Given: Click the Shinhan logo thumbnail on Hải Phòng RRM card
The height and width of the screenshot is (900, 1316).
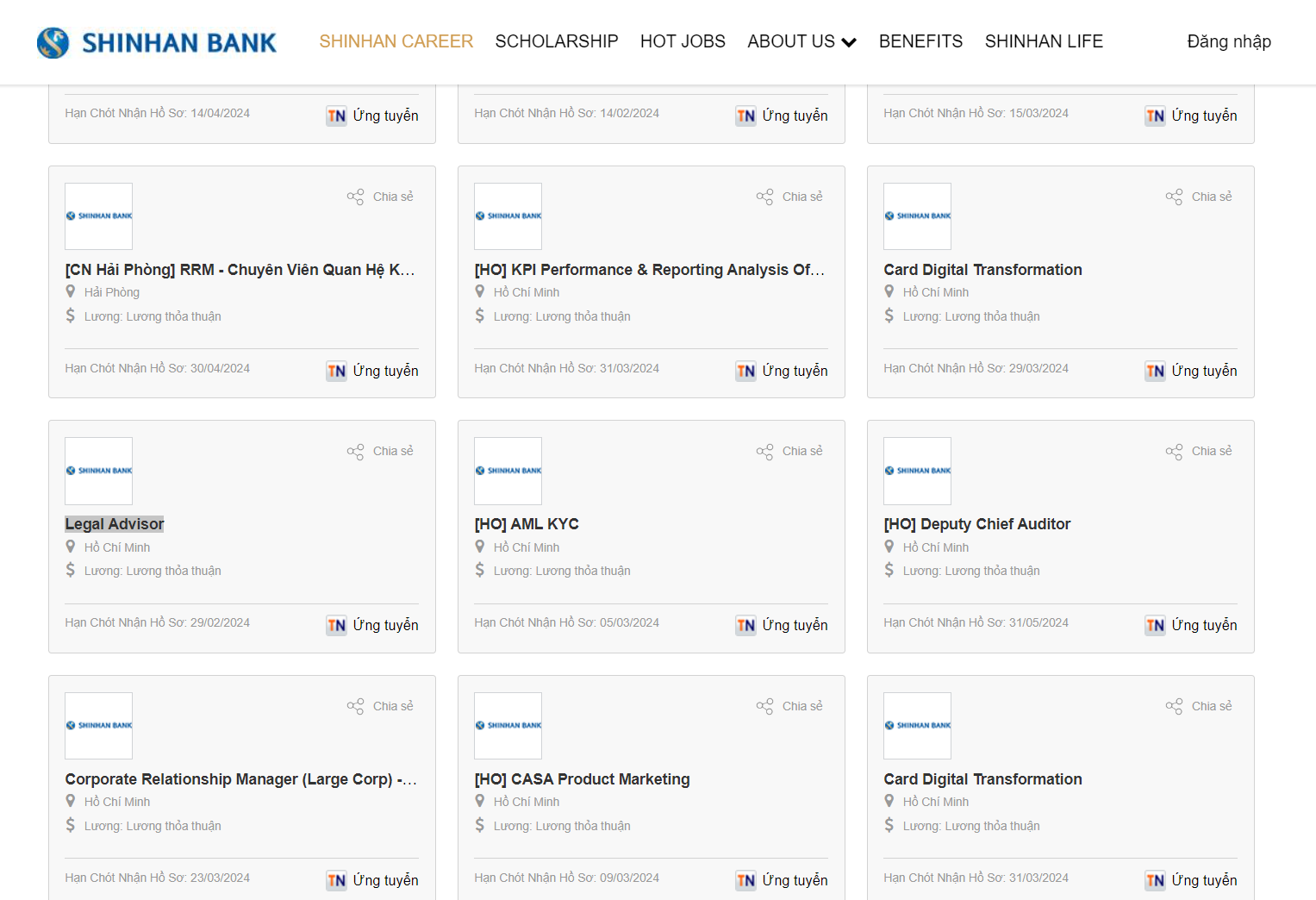Looking at the screenshot, I should (99, 216).
